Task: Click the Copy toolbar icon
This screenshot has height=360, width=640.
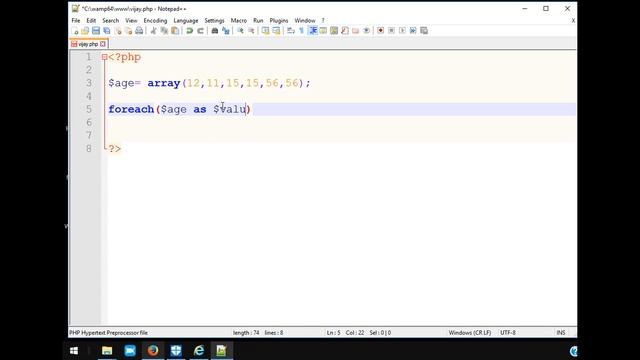Action: tap(164, 31)
